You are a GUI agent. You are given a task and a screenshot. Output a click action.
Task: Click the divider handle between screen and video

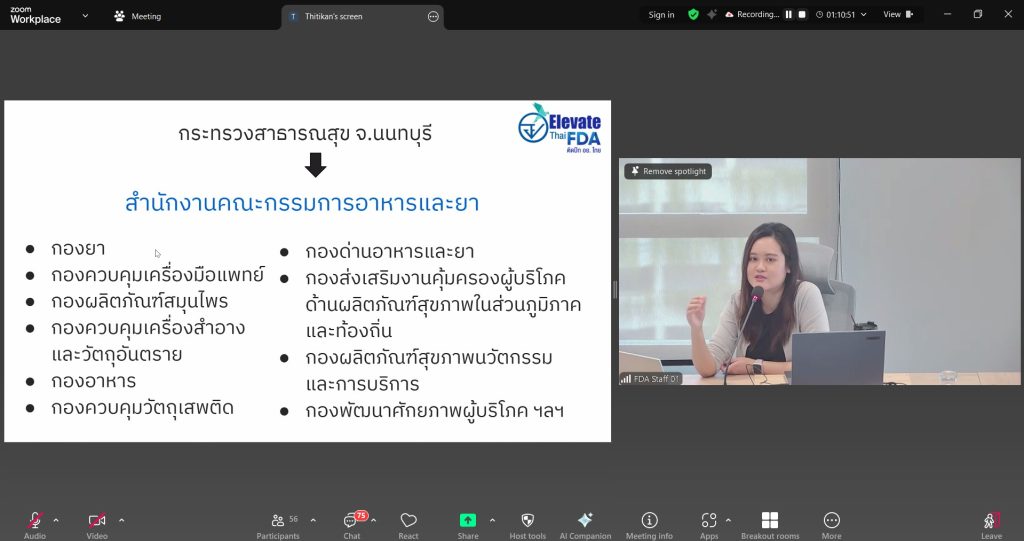point(615,289)
